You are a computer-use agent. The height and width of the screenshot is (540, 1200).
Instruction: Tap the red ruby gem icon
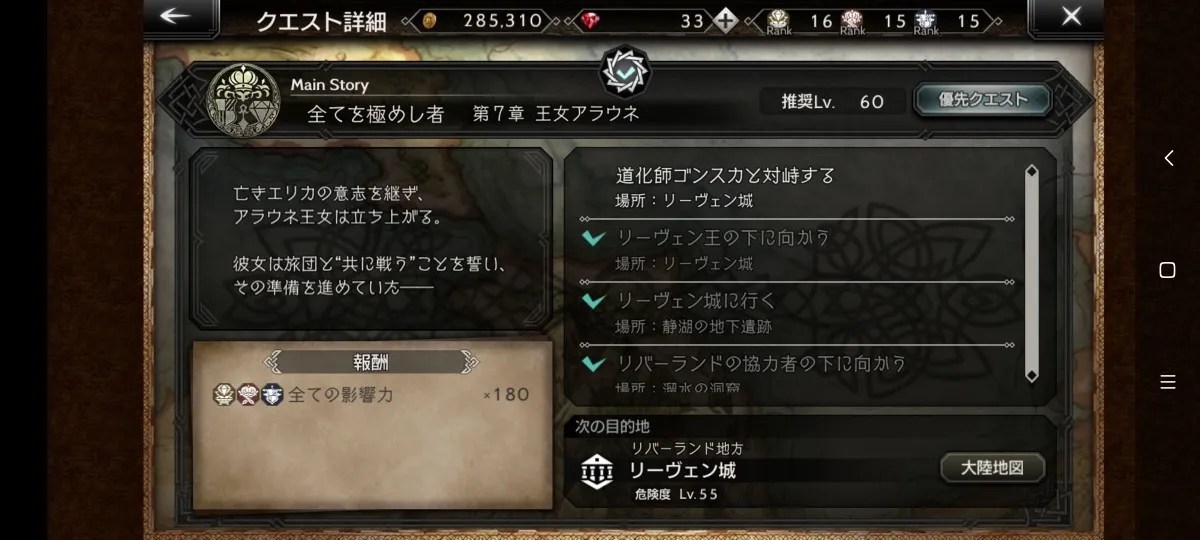[x=590, y=20]
